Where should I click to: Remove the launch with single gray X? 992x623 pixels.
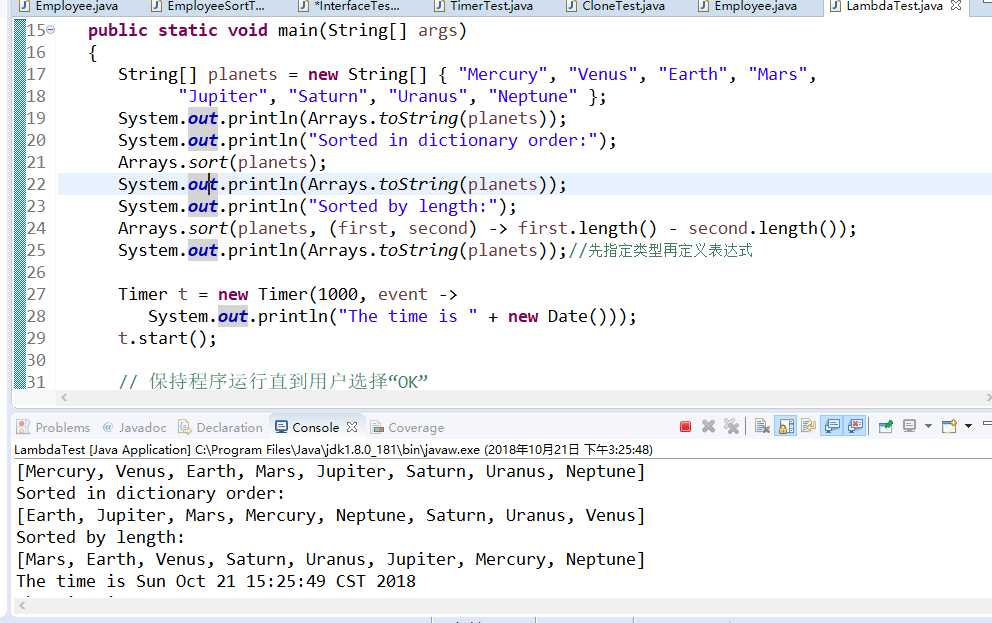pos(709,426)
